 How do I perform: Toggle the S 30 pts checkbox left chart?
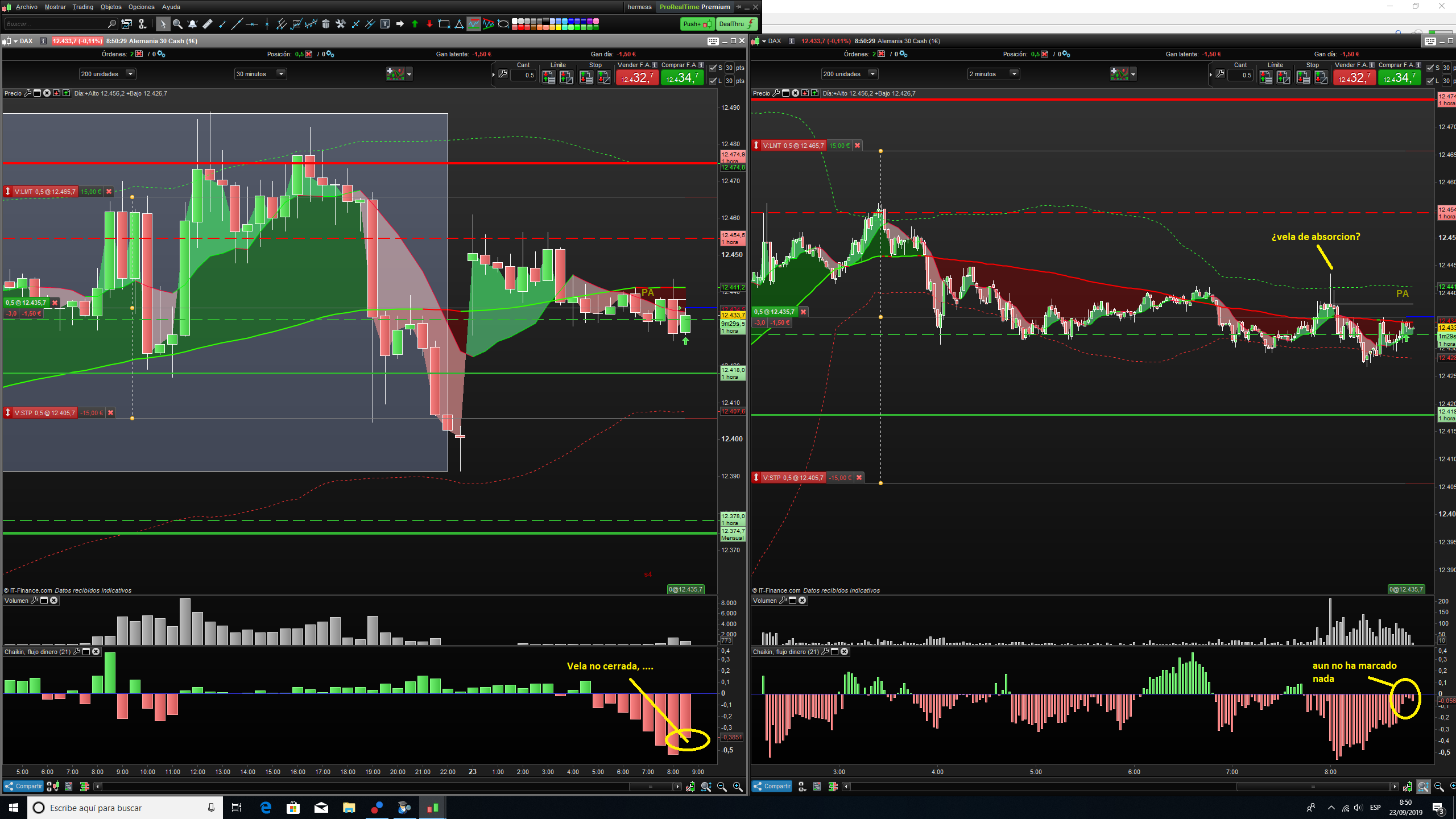point(713,68)
